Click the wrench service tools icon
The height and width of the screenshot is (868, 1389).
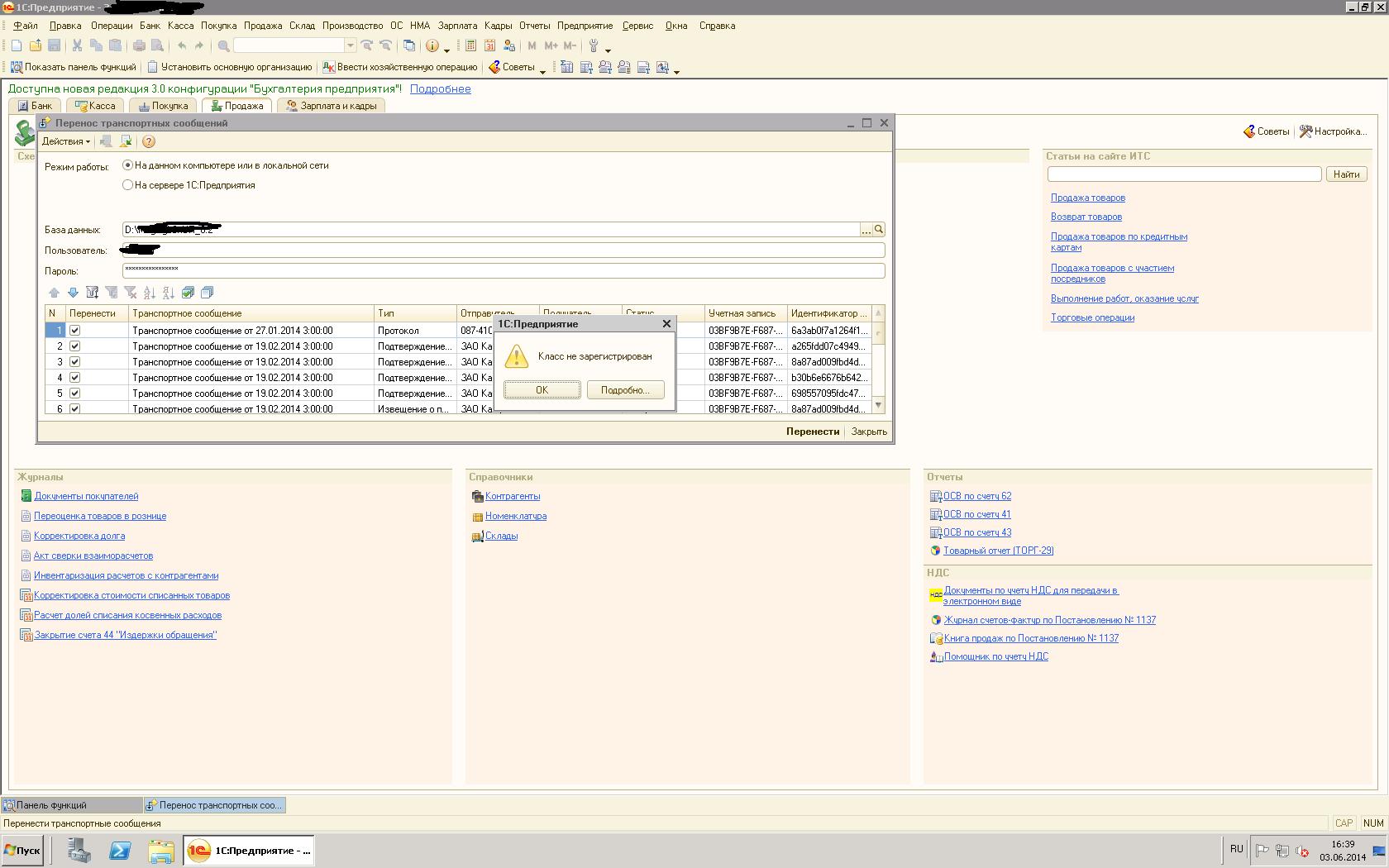click(x=594, y=45)
